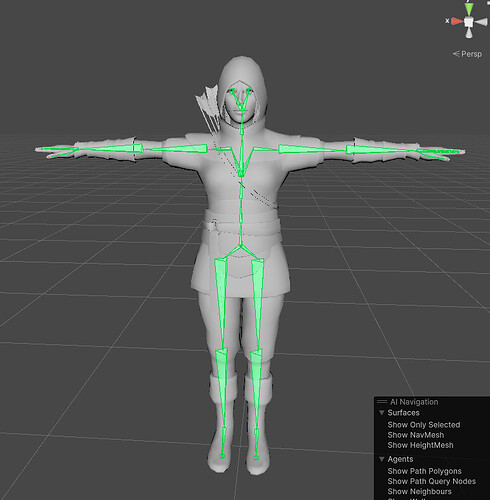
Task: Click the red X axis cone on the scene gizmo
Action: coord(457,22)
